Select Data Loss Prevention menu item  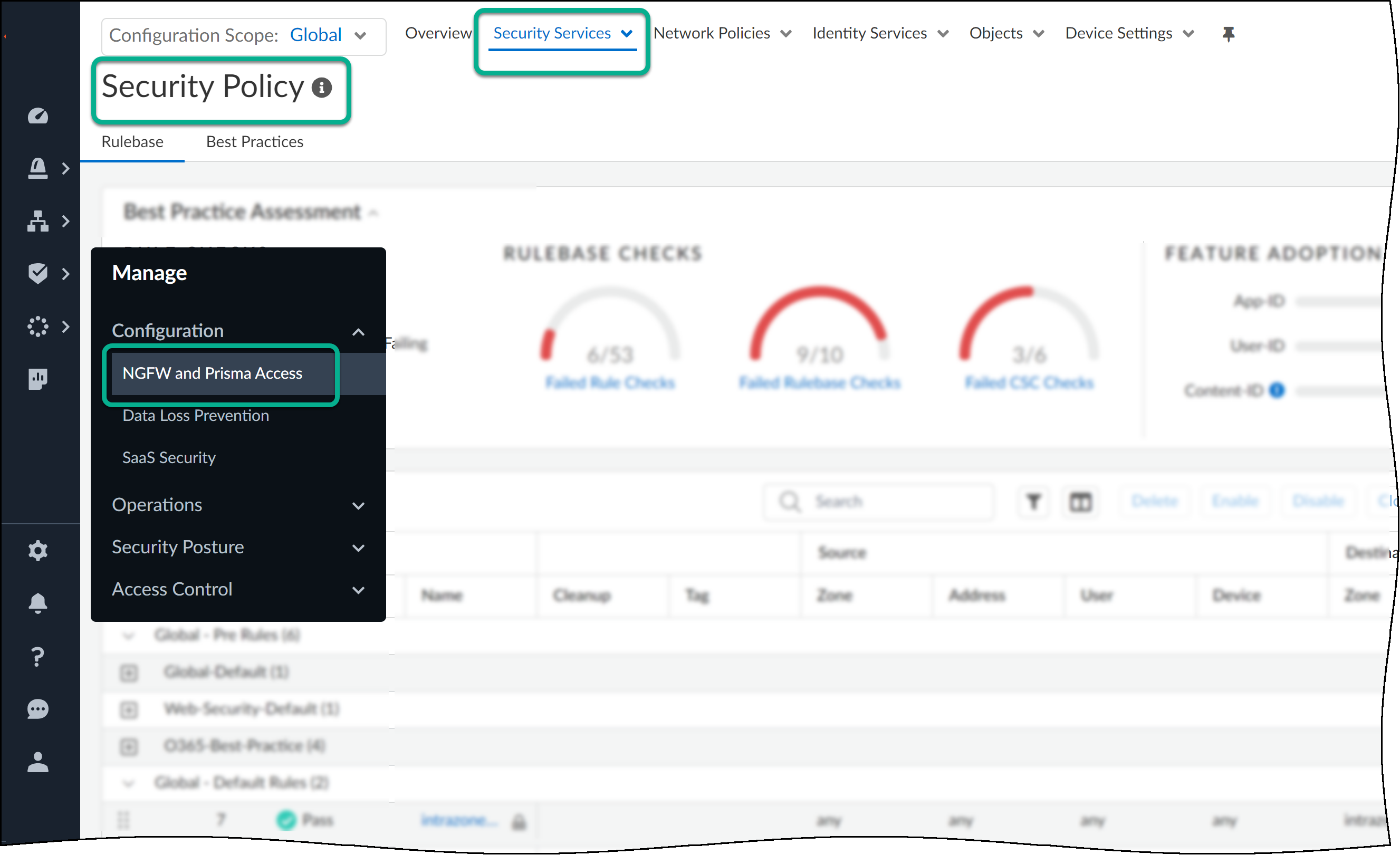point(196,415)
